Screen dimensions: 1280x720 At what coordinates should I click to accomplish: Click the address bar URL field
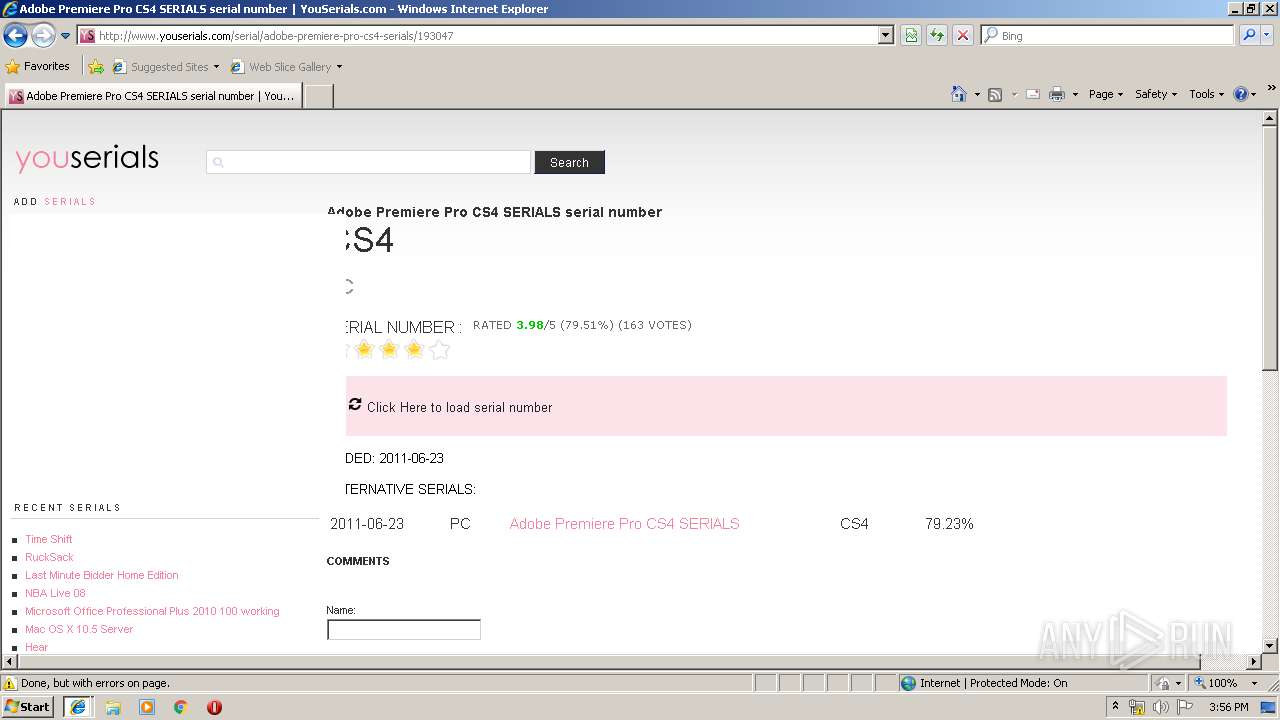478,35
